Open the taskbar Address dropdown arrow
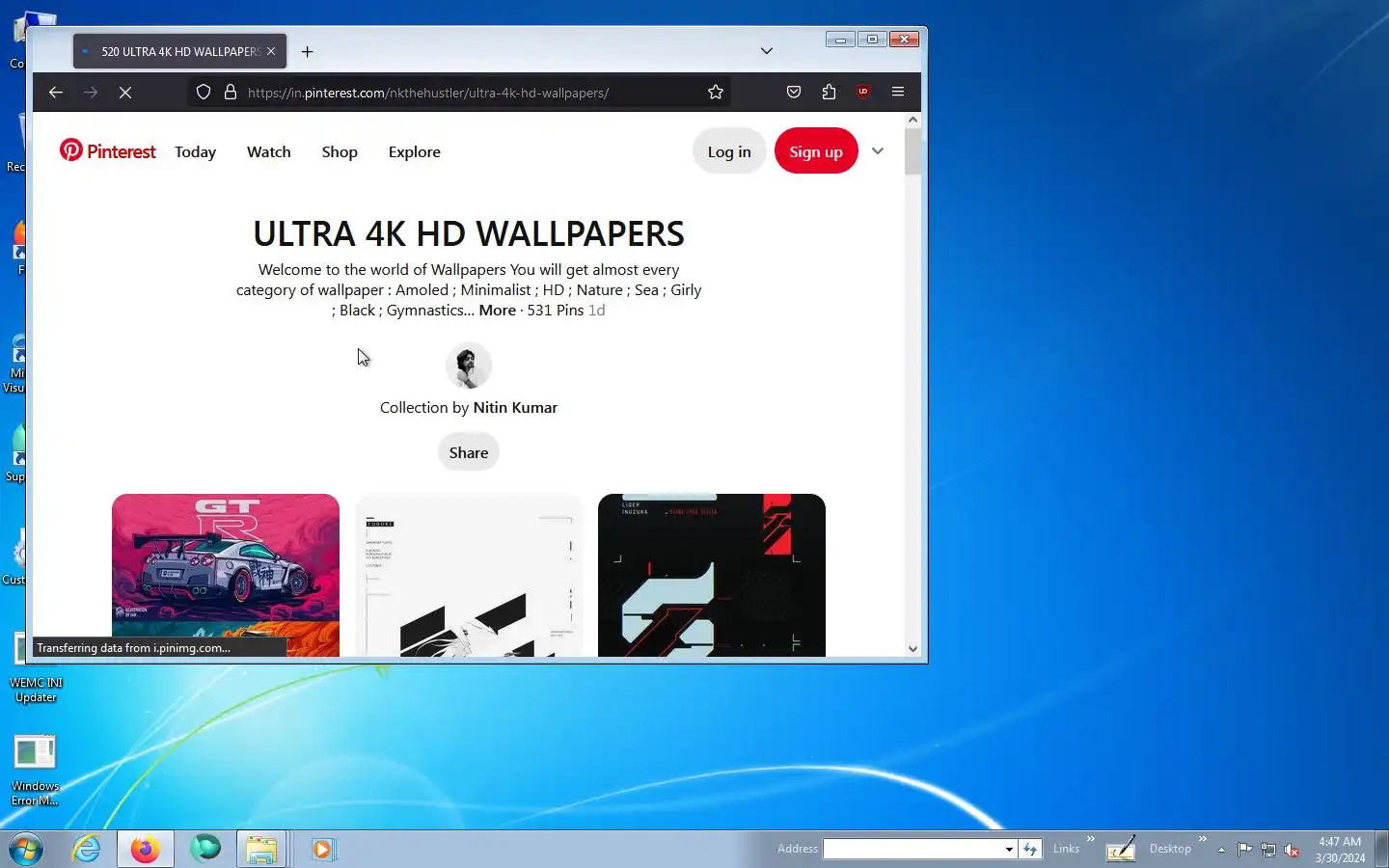The image size is (1389, 868). coord(1009,849)
